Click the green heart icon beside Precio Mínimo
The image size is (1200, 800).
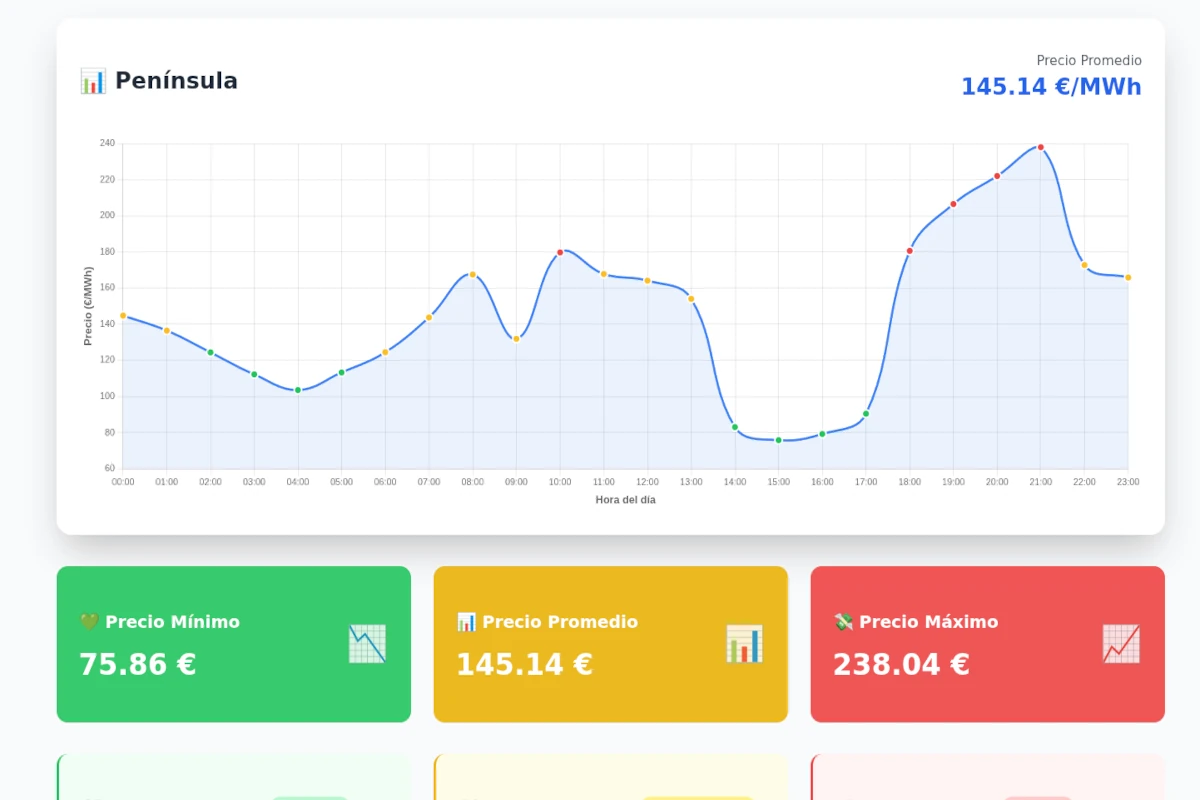(x=89, y=622)
